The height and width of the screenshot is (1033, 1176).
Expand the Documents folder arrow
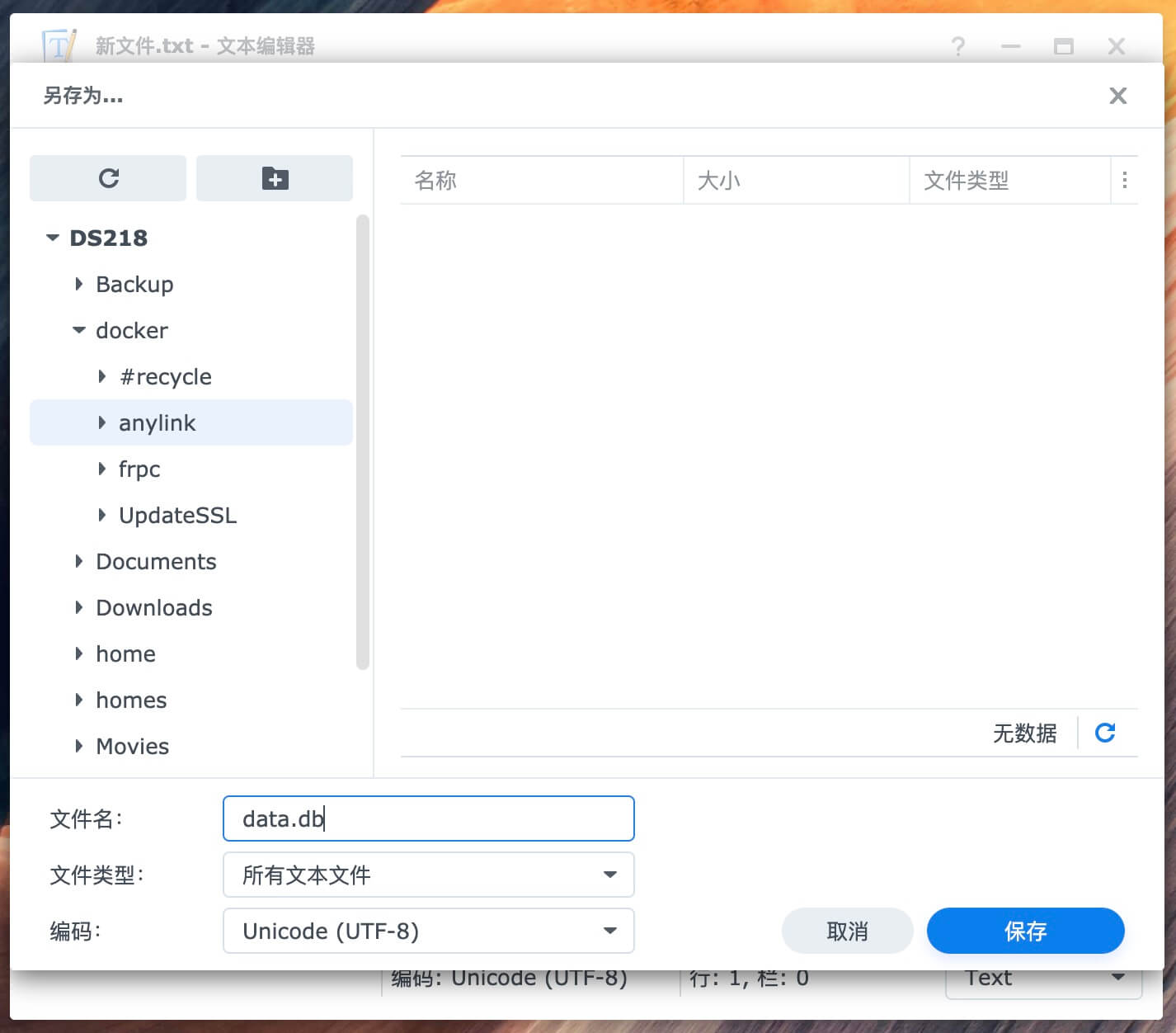[79, 561]
